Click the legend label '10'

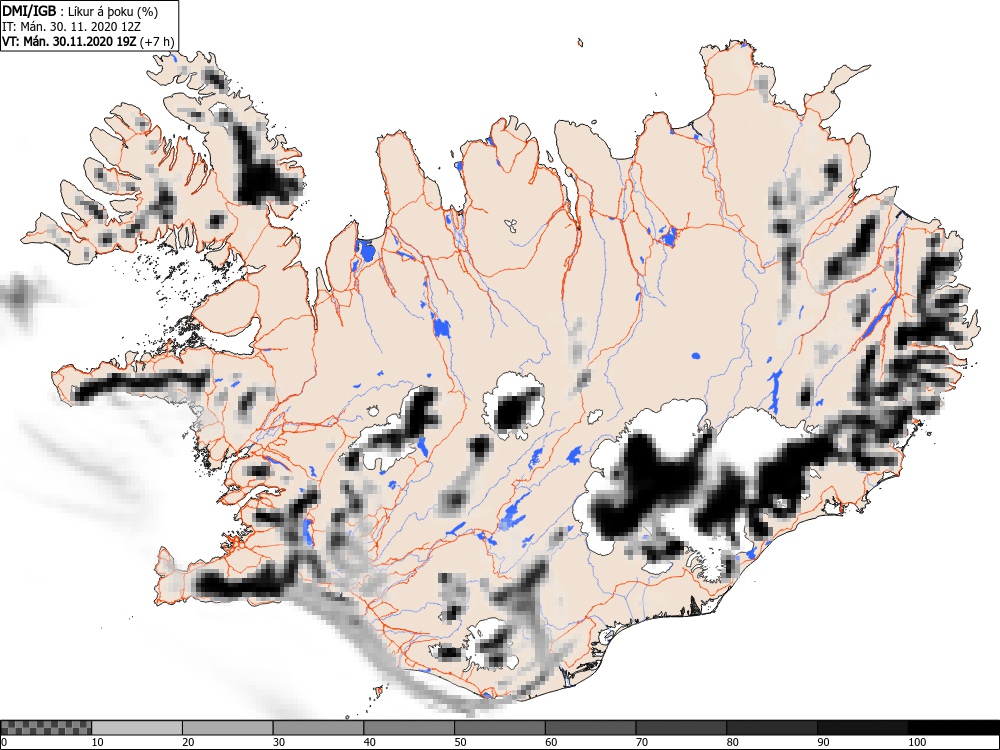click(97, 742)
